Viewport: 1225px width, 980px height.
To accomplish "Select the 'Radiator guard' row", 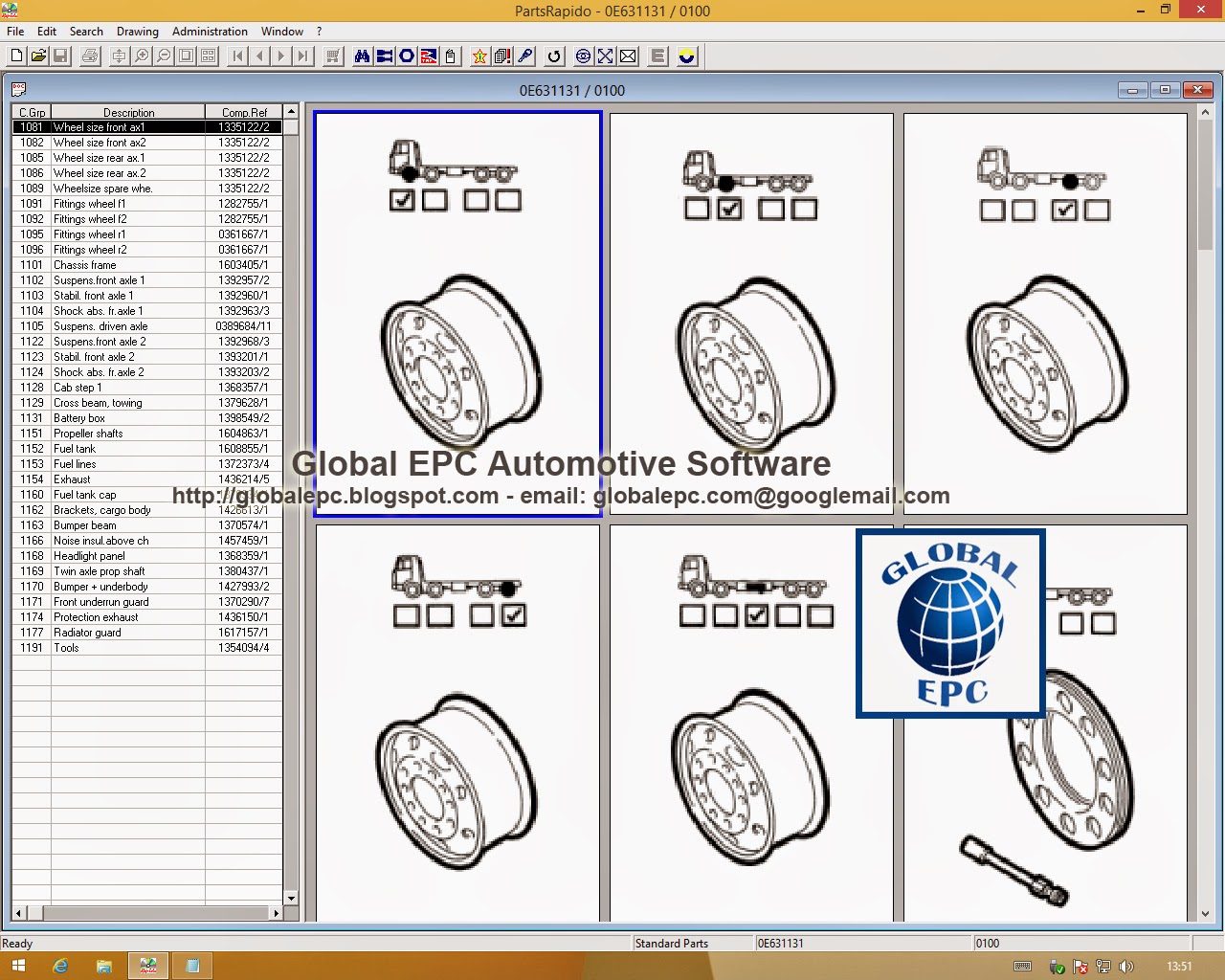I will click(x=147, y=633).
